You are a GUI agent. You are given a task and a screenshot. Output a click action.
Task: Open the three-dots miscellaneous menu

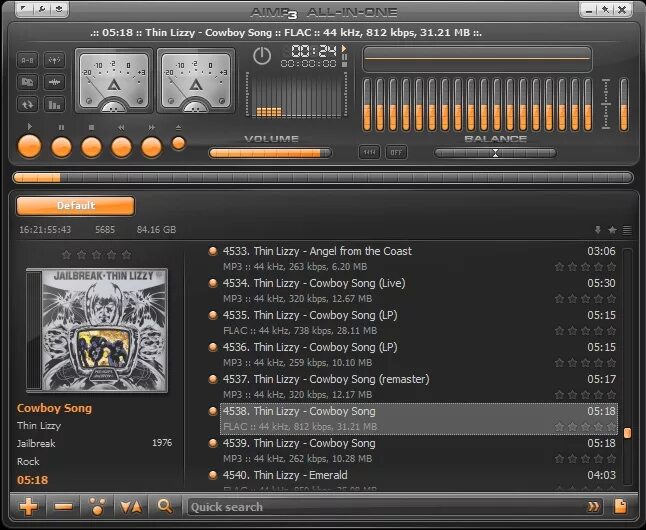97,507
